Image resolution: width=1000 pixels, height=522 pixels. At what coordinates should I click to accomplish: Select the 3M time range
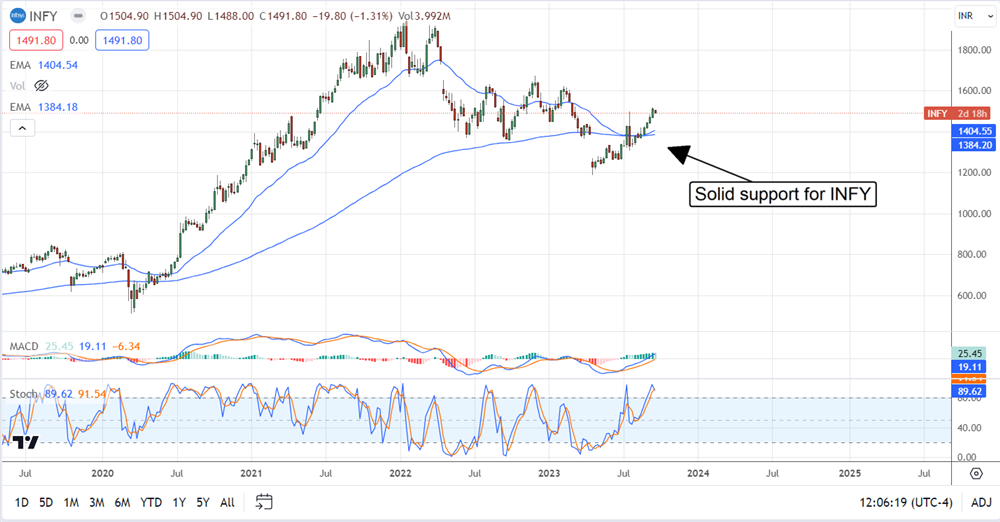coord(96,503)
